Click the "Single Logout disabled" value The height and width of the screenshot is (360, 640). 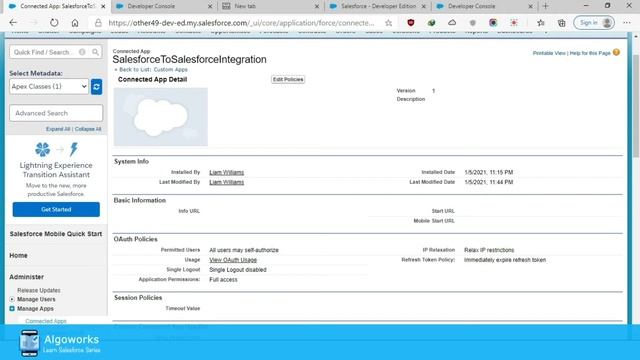coord(238,270)
